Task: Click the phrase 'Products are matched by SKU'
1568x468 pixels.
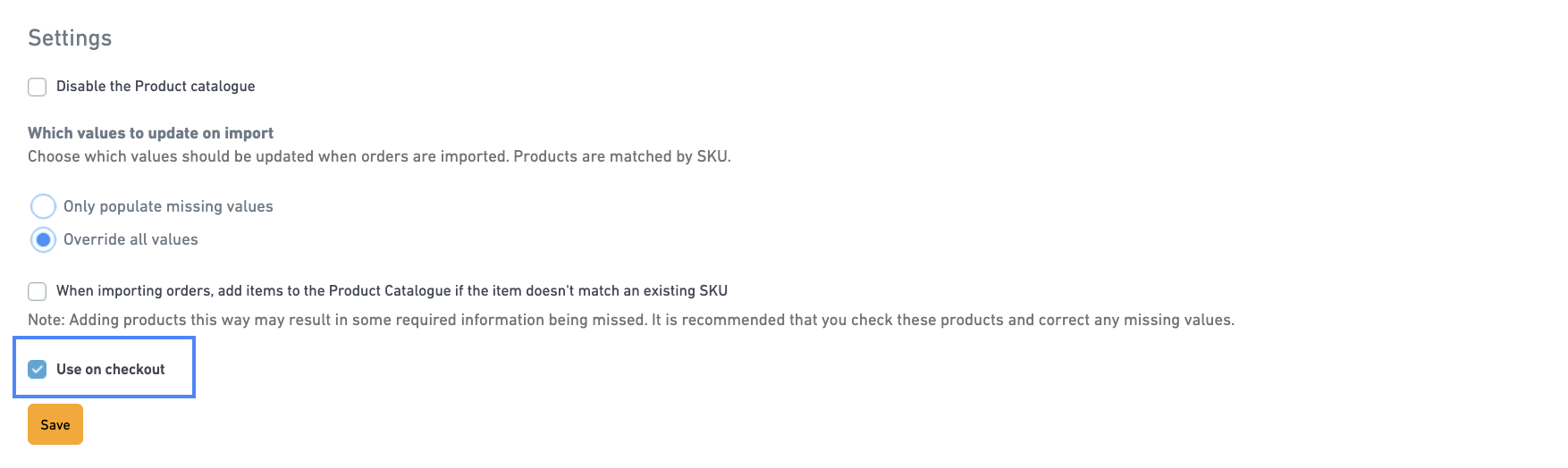Action: [620, 156]
